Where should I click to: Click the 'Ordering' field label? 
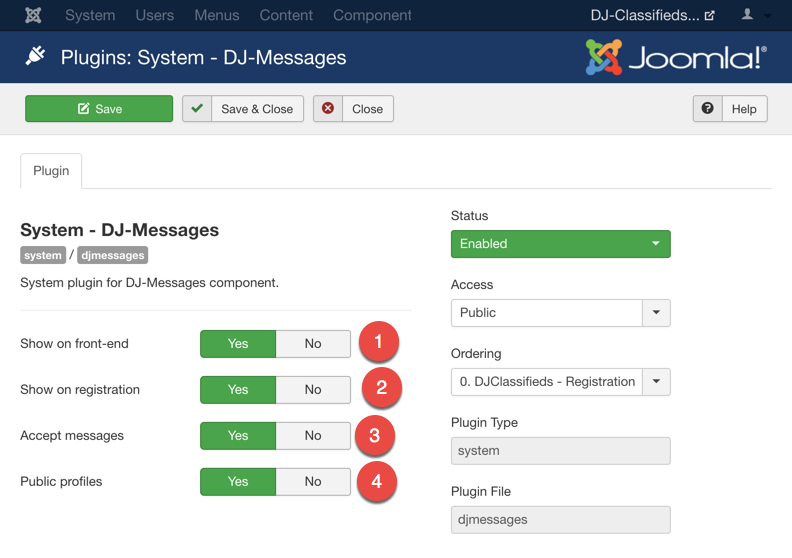coord(476,353)
